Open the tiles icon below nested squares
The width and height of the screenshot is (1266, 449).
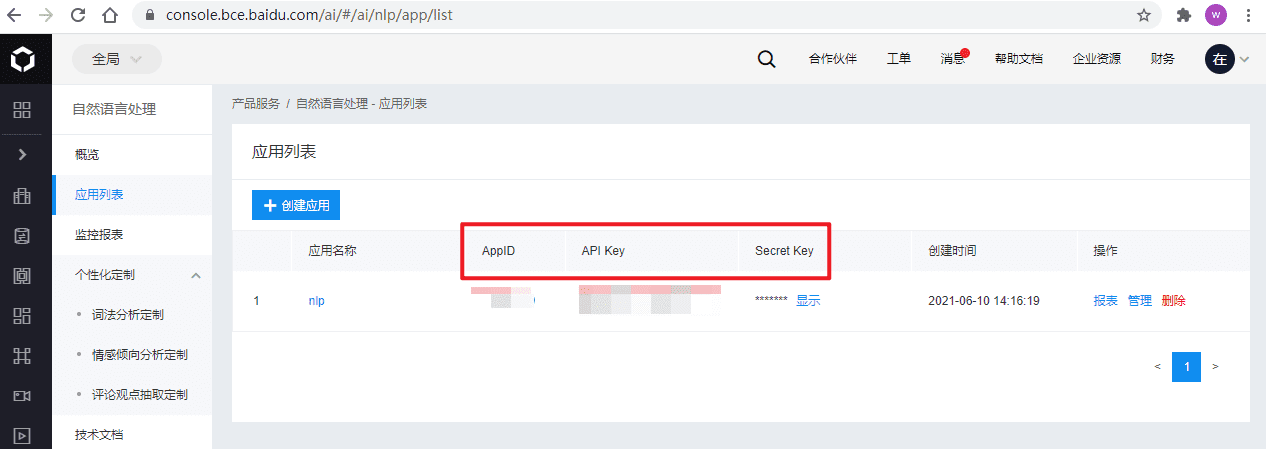22,316
